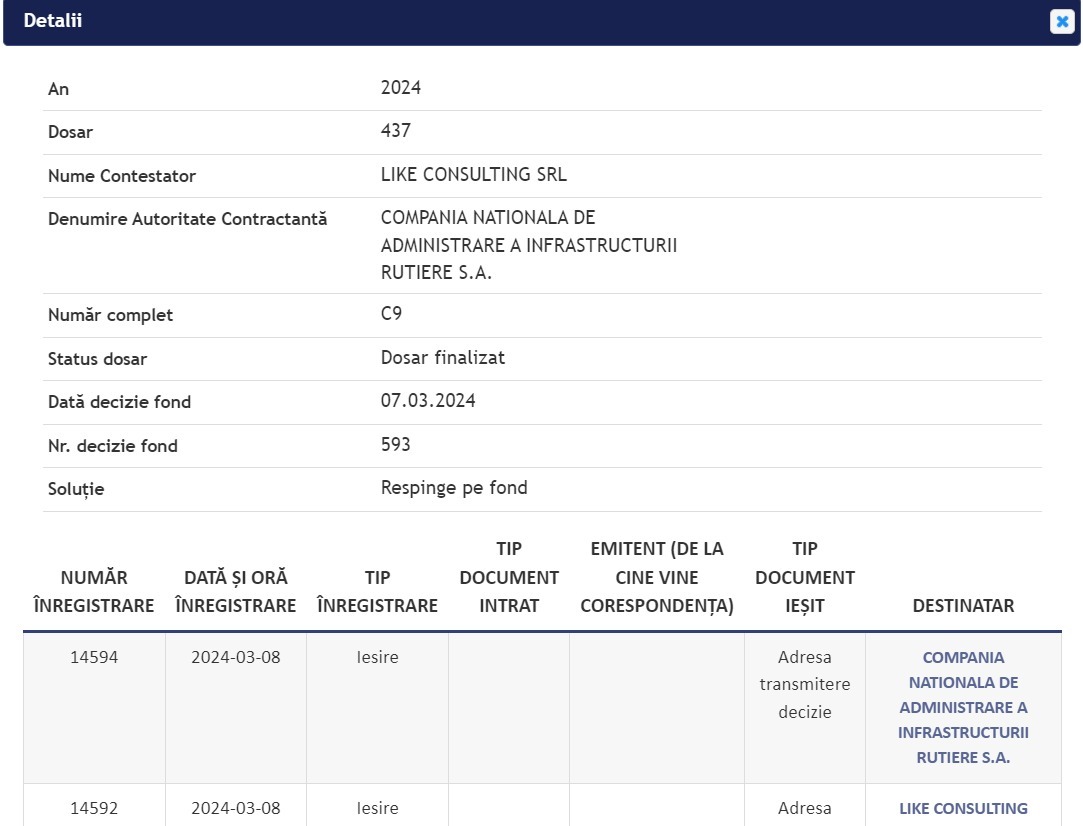Select registration number 14594
1083x826 pixels.
pyautogui.click(x=94, y=657)
